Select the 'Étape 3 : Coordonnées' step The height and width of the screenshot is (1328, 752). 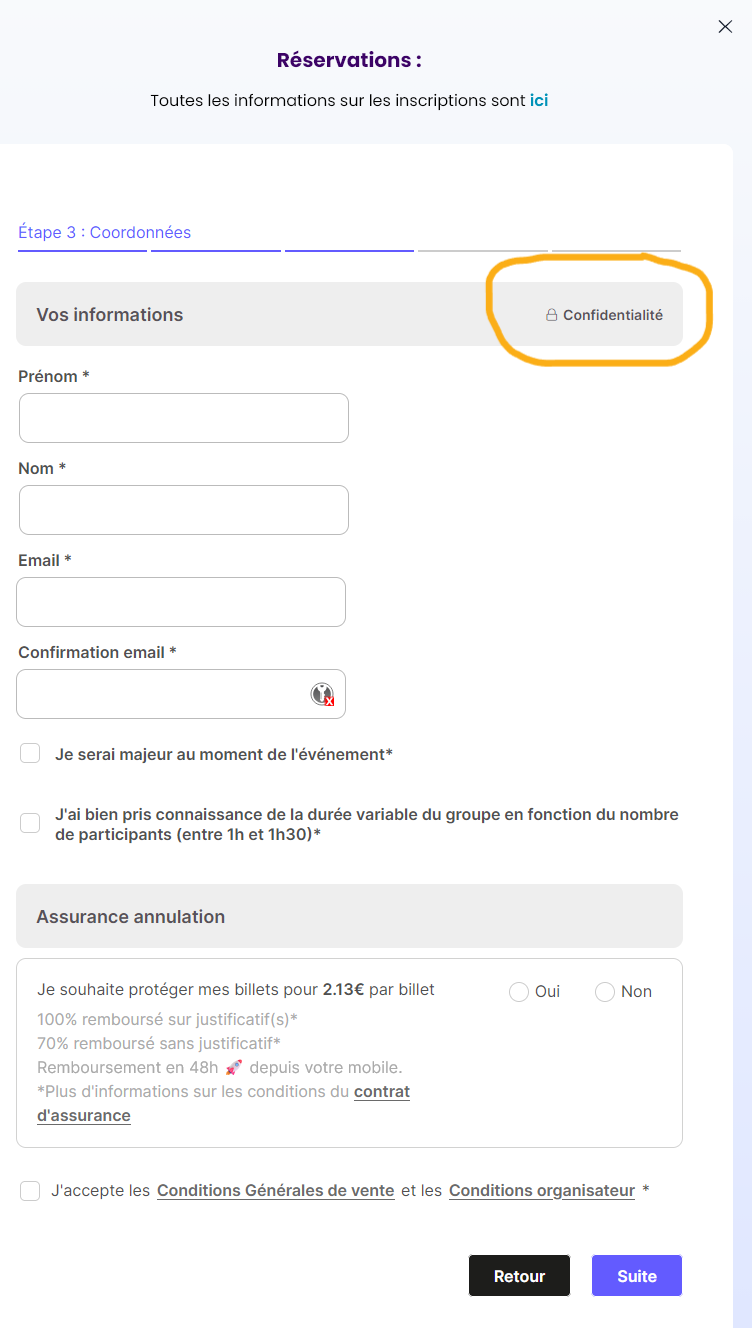[104, 232]
